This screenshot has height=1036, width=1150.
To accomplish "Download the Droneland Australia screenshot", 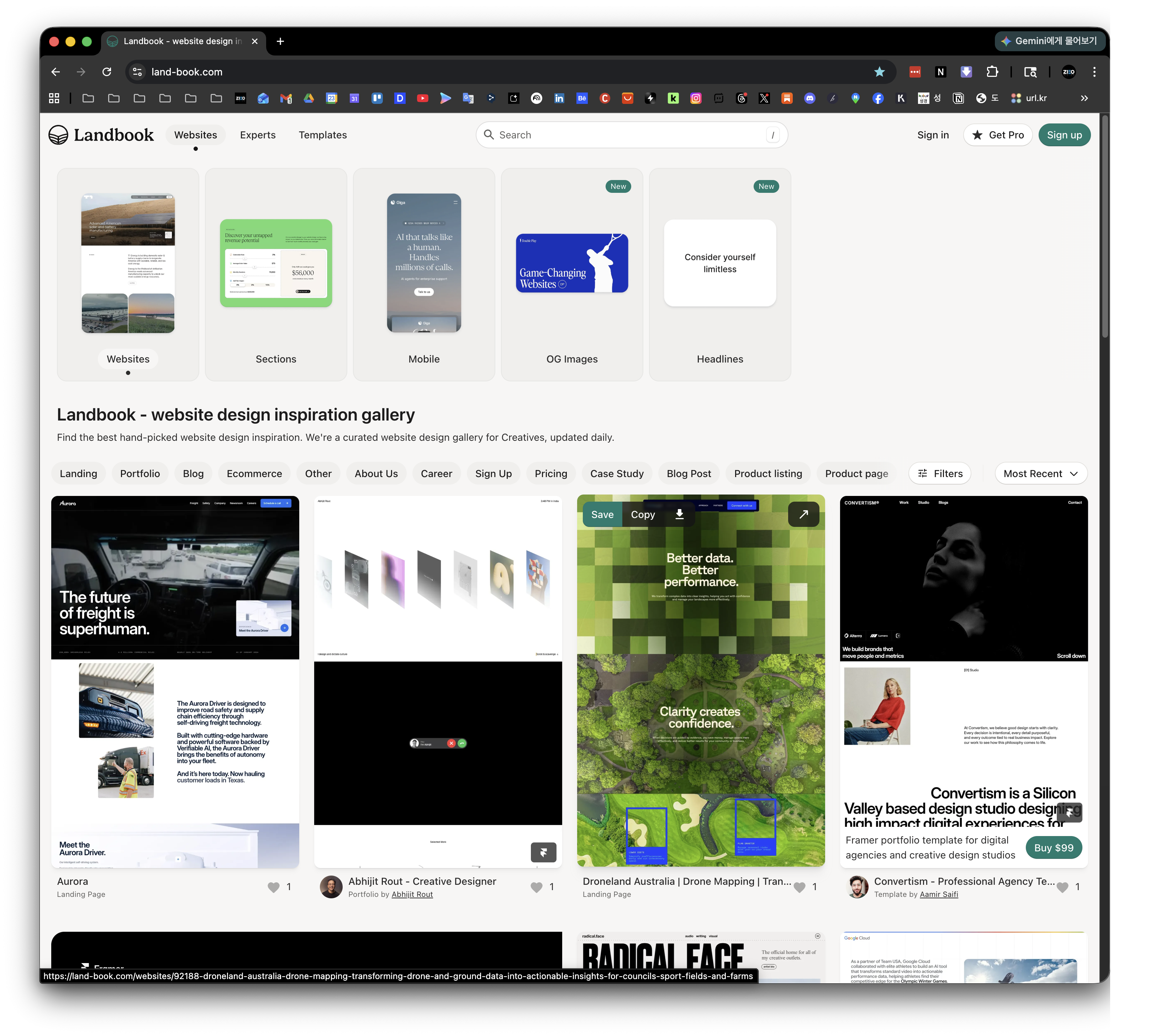I will tap(679, 514).
